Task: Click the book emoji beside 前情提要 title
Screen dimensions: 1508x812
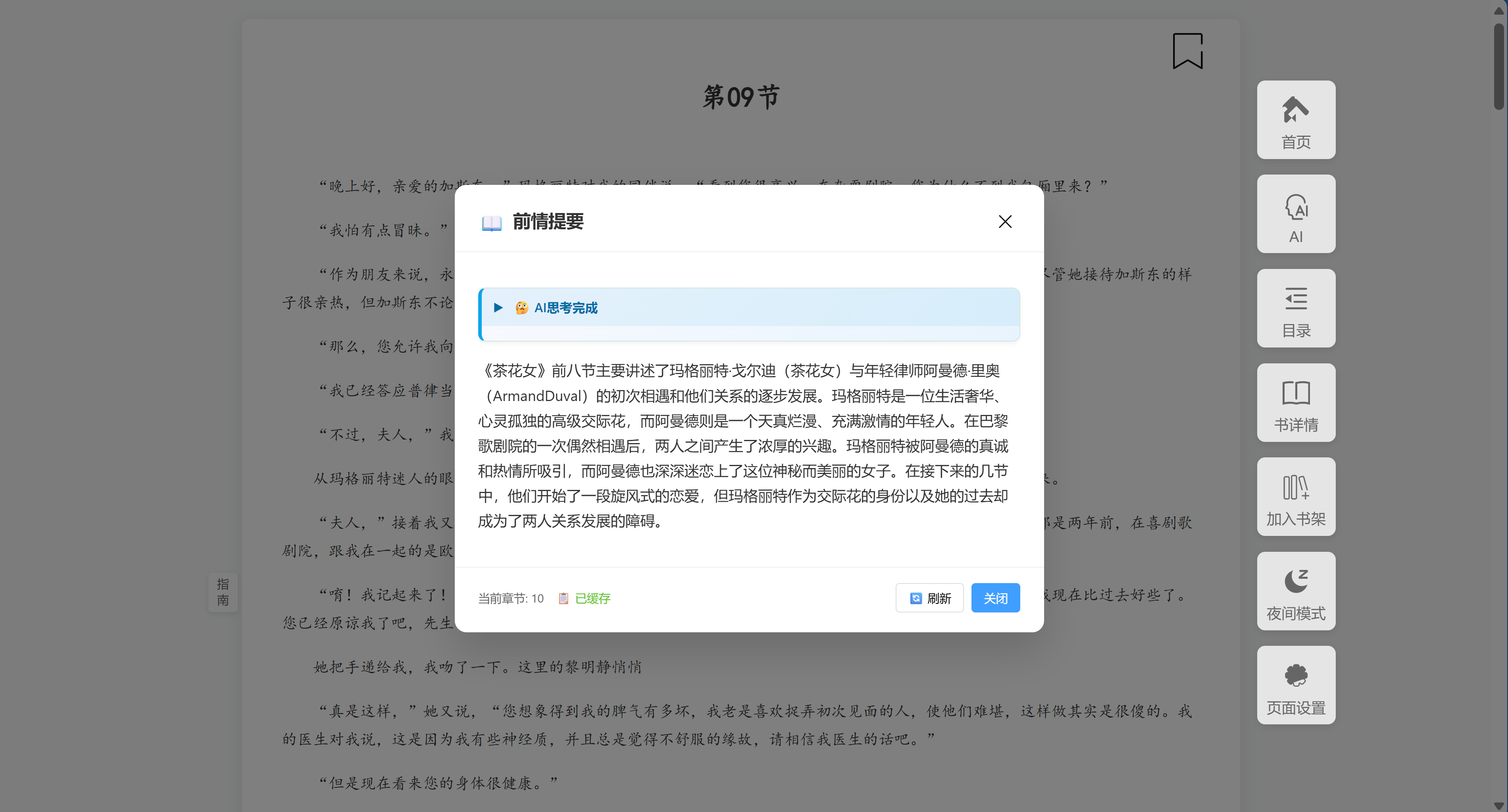Action: [491, 223]
